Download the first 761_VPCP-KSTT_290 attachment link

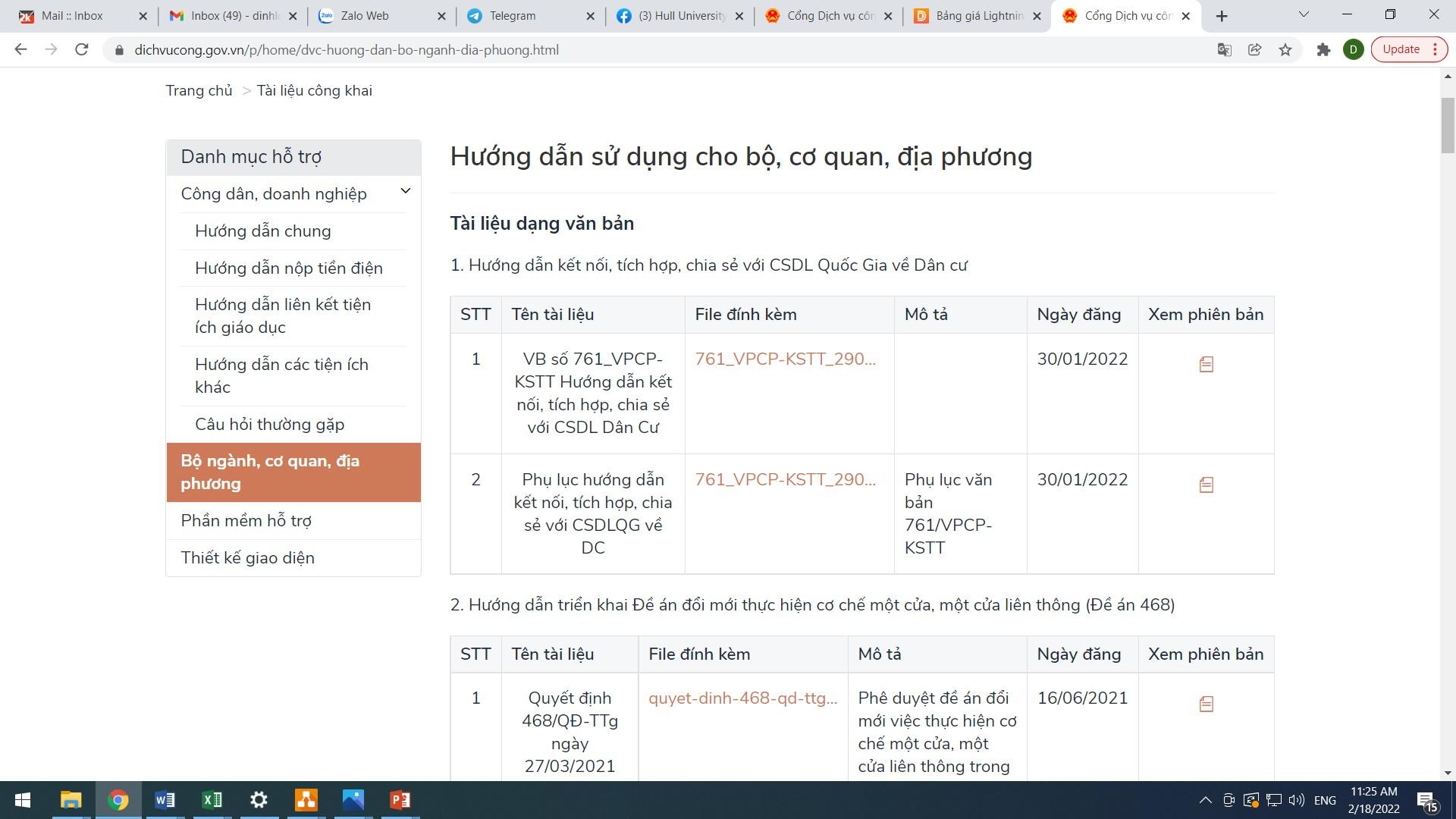point(785,359)
